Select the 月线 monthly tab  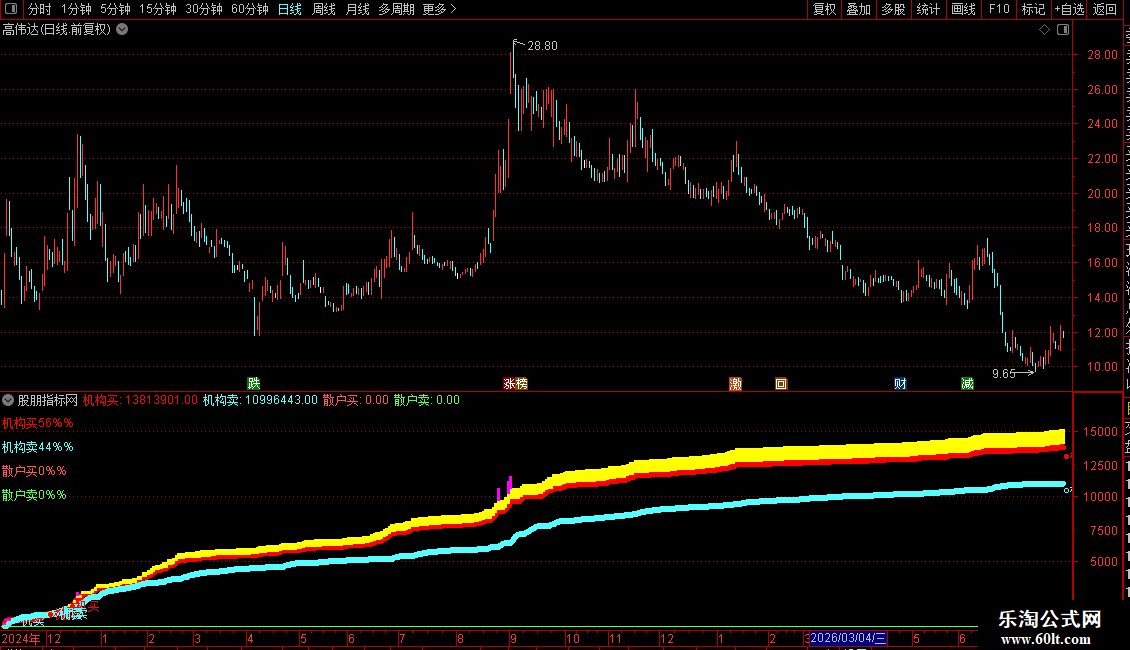tap(357, 9)
